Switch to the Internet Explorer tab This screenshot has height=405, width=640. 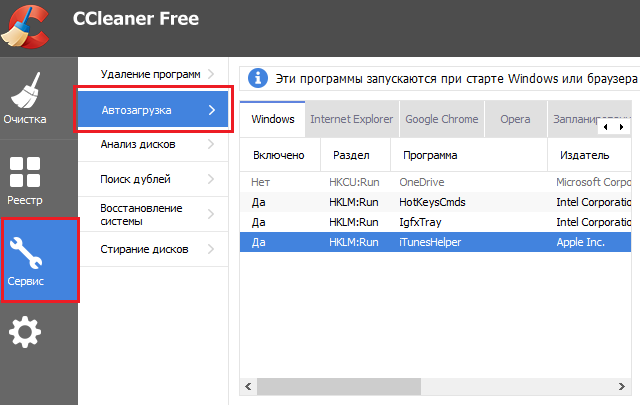point(351,119)
